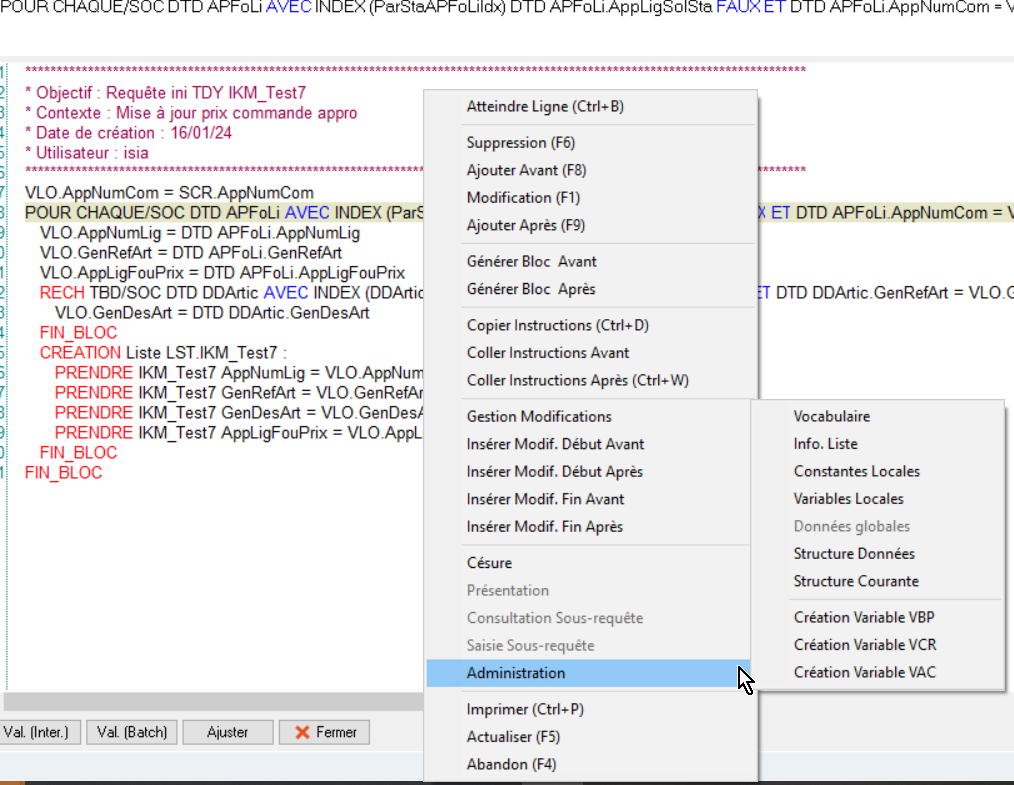Image resolution: width=1014 pixels, height=785 pixels.
Task: Click Ajouter Avant (F8) option
Action: [x=526, y=170]
